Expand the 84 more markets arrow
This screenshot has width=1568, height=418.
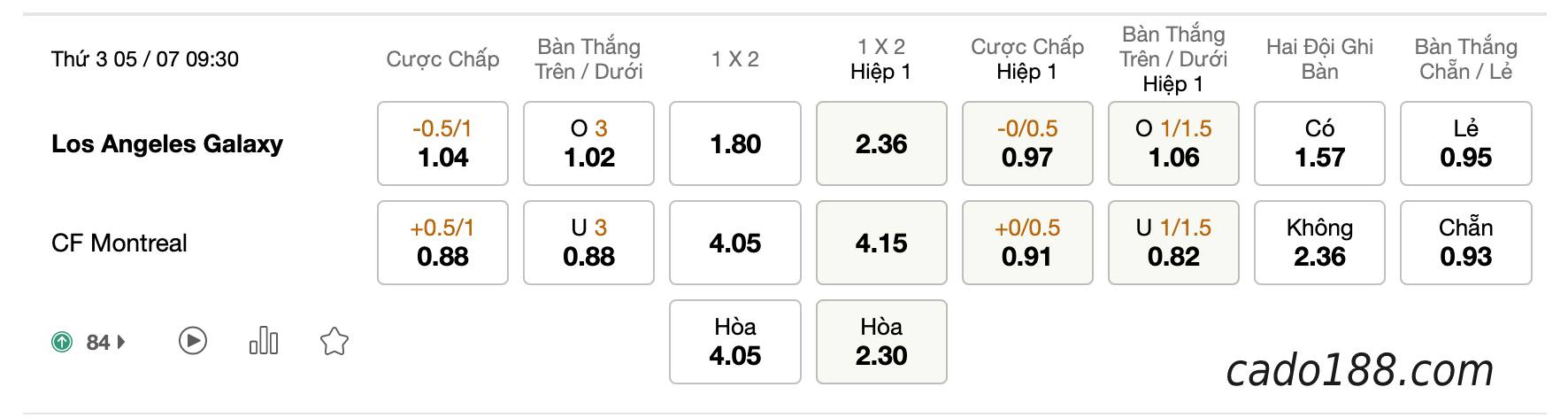[121, 342]
